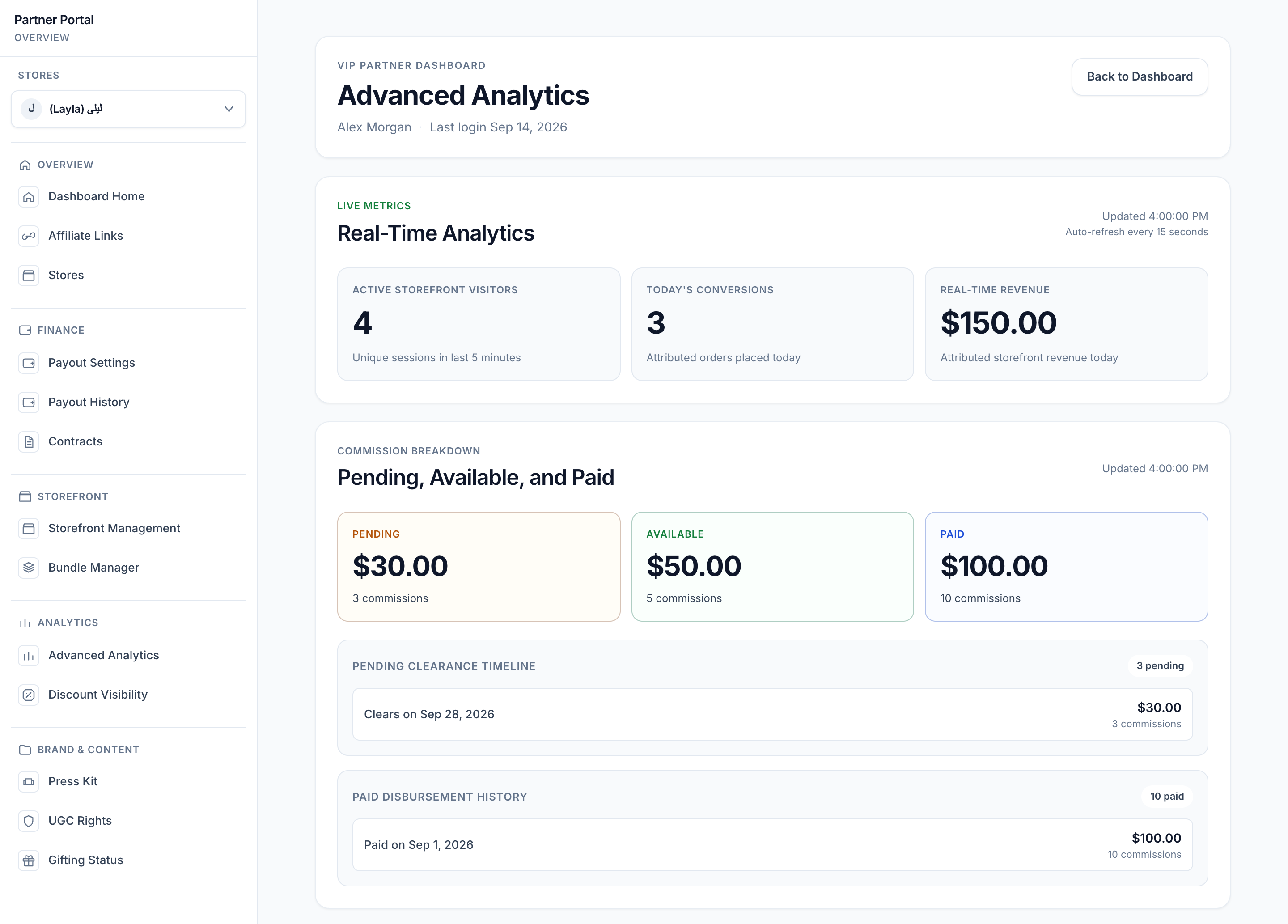Click the Payout History wallet icon

(x=28, y=403)
